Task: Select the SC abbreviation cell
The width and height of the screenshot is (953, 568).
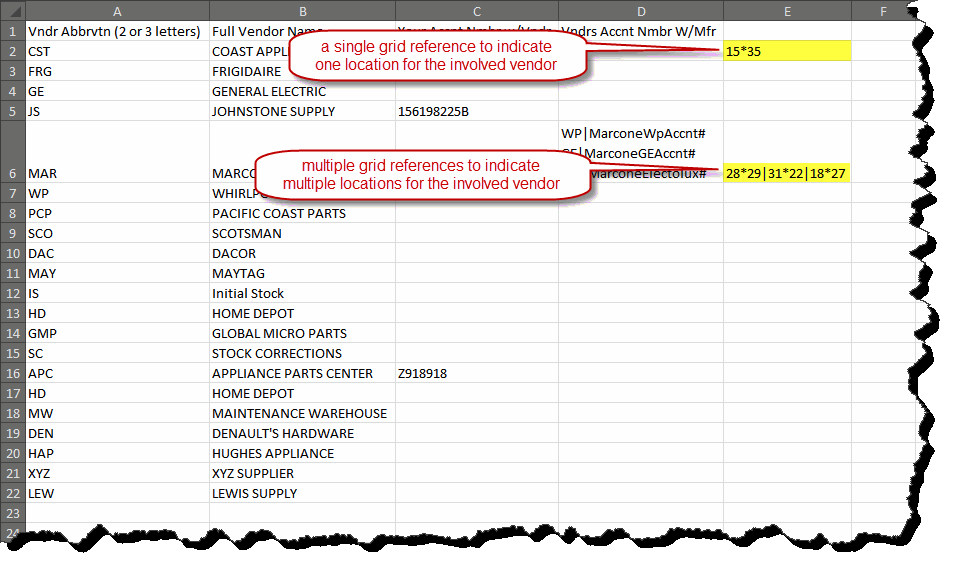Action: tap(117, 354)
